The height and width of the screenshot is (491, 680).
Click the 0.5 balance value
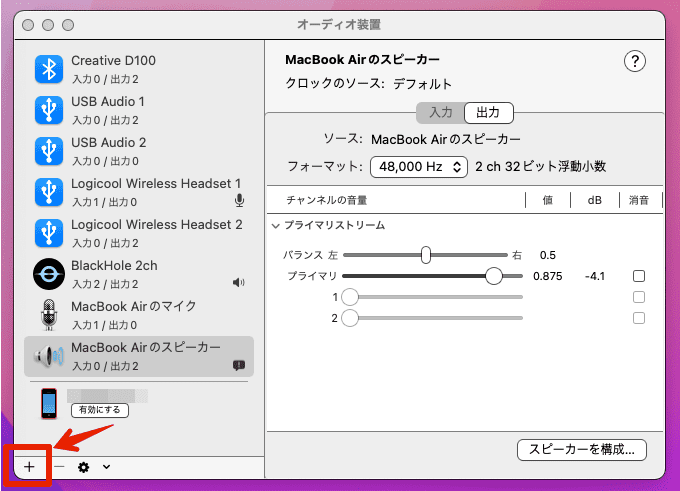(x=548, y=255)
